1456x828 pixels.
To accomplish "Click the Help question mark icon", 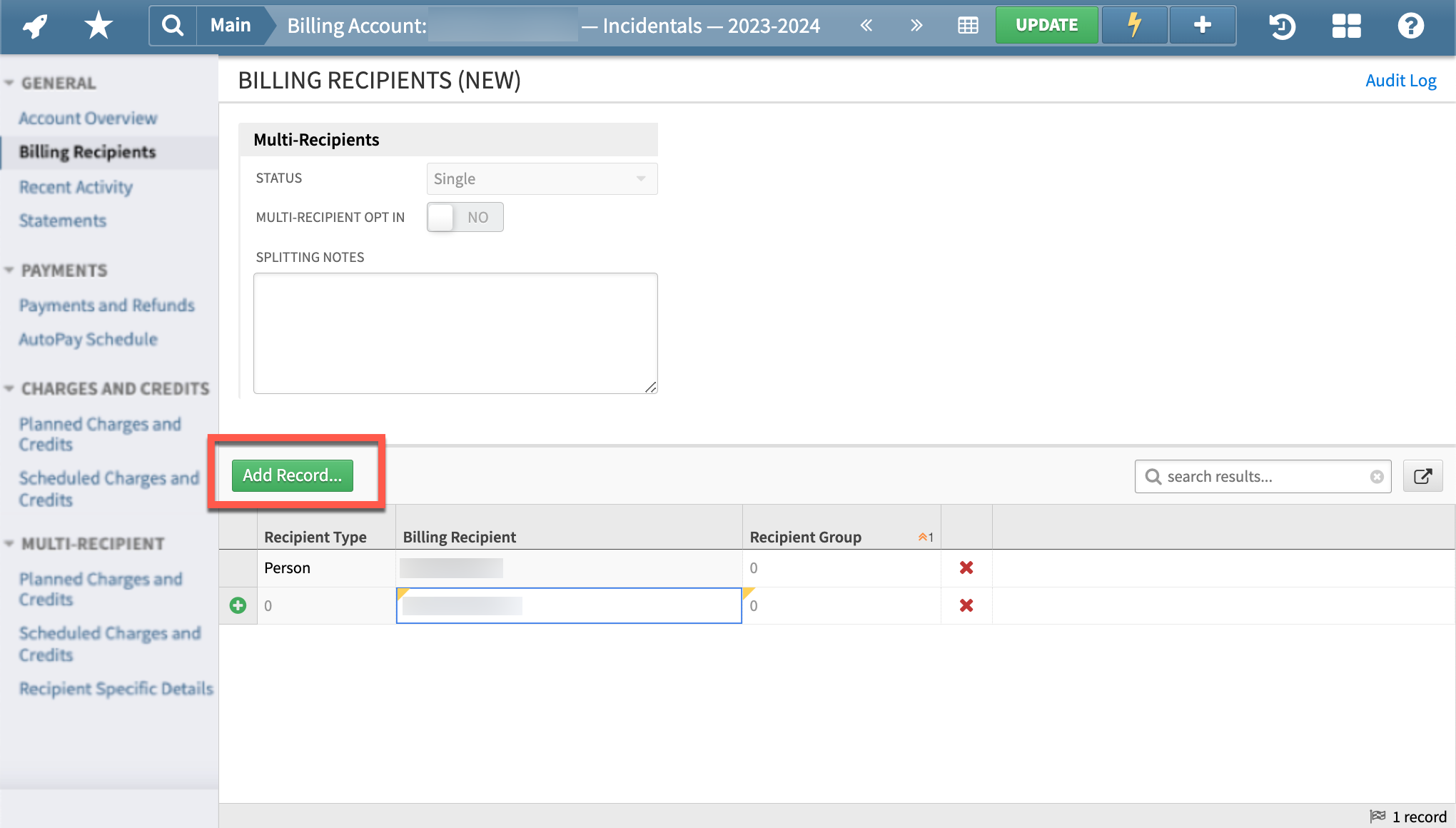I will pyautogui.click(x=1411, y=25).
